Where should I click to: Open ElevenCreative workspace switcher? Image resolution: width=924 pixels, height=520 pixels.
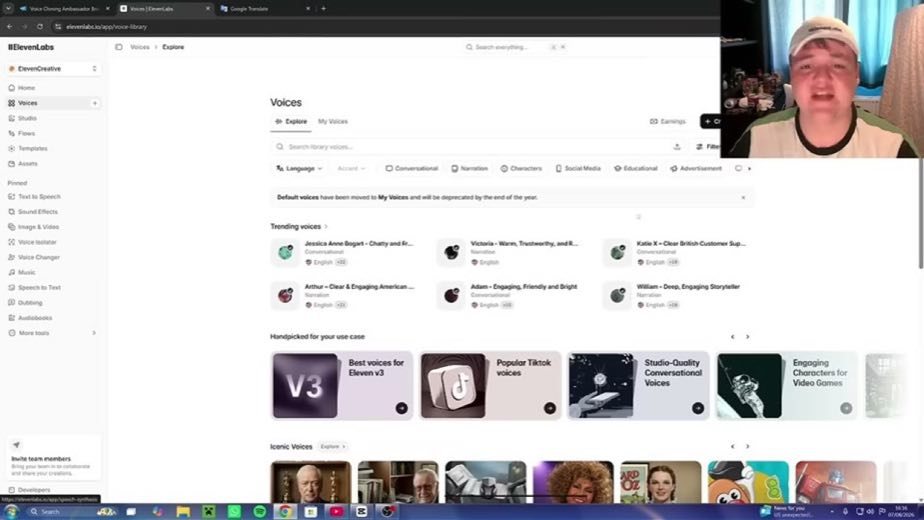click(x=52, y=69)
